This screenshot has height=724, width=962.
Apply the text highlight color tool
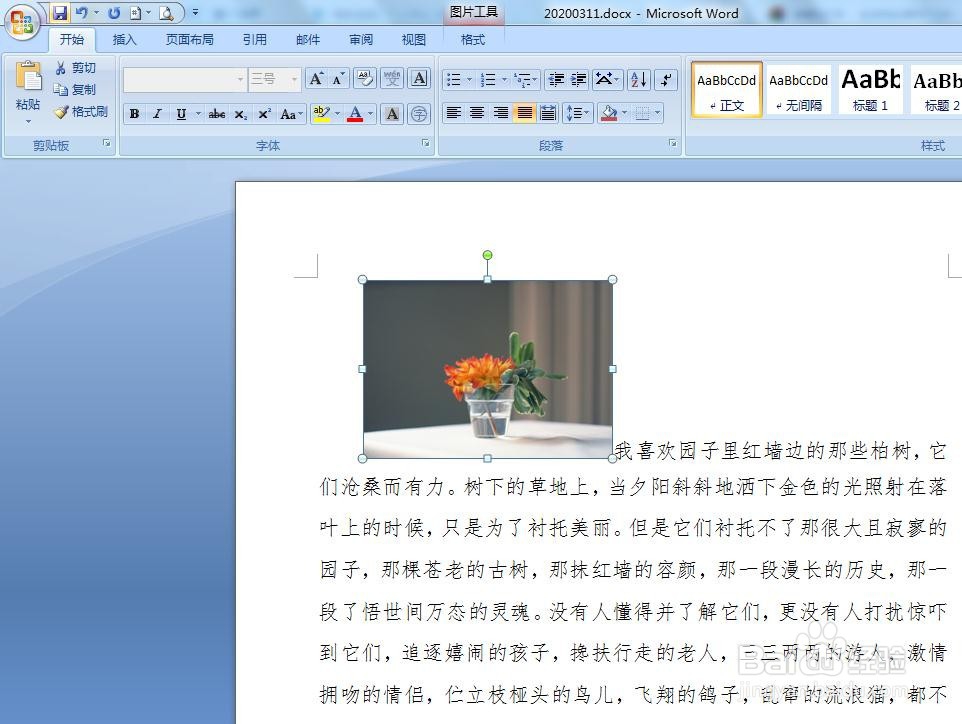coord(321,113)
